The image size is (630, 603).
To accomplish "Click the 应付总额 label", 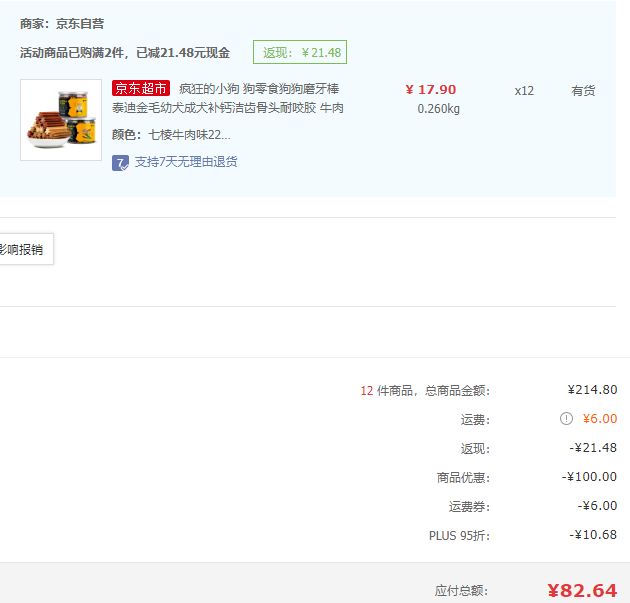I will [461, 591].
